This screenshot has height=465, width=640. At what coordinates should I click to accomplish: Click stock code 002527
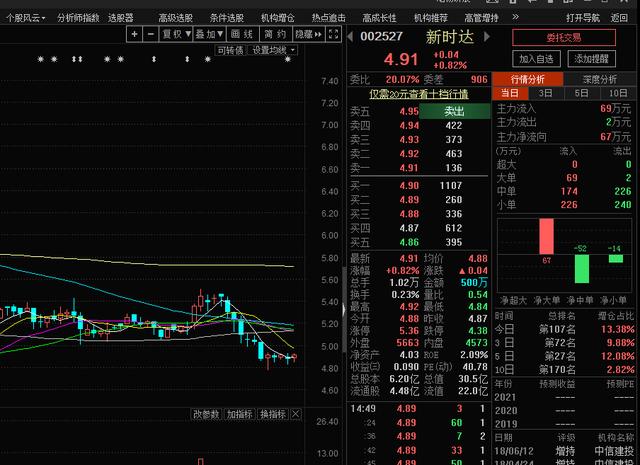pyautogui.click(x=381, y=37)
